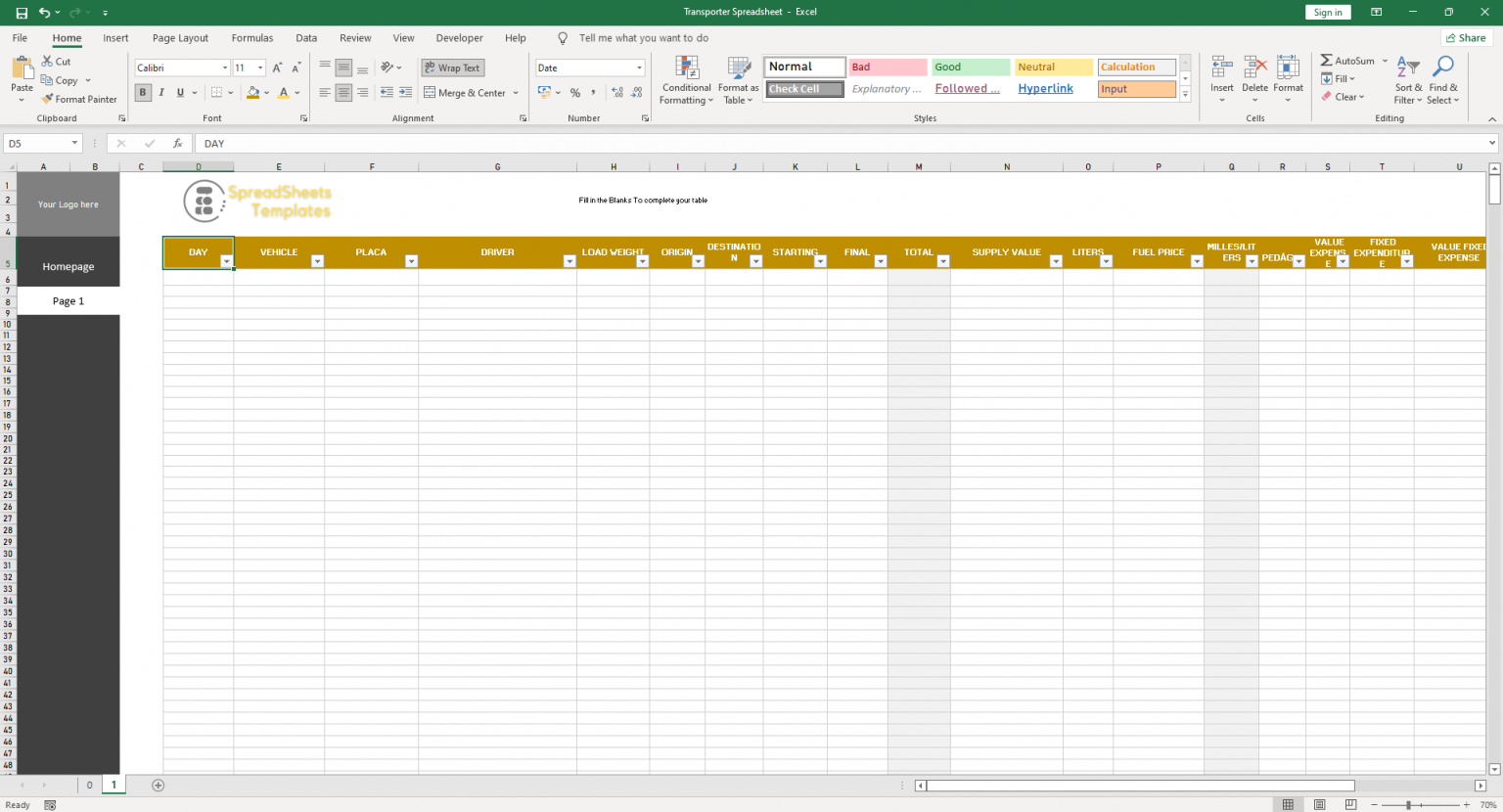Click the Increase Decimal icon

point(616,92)
